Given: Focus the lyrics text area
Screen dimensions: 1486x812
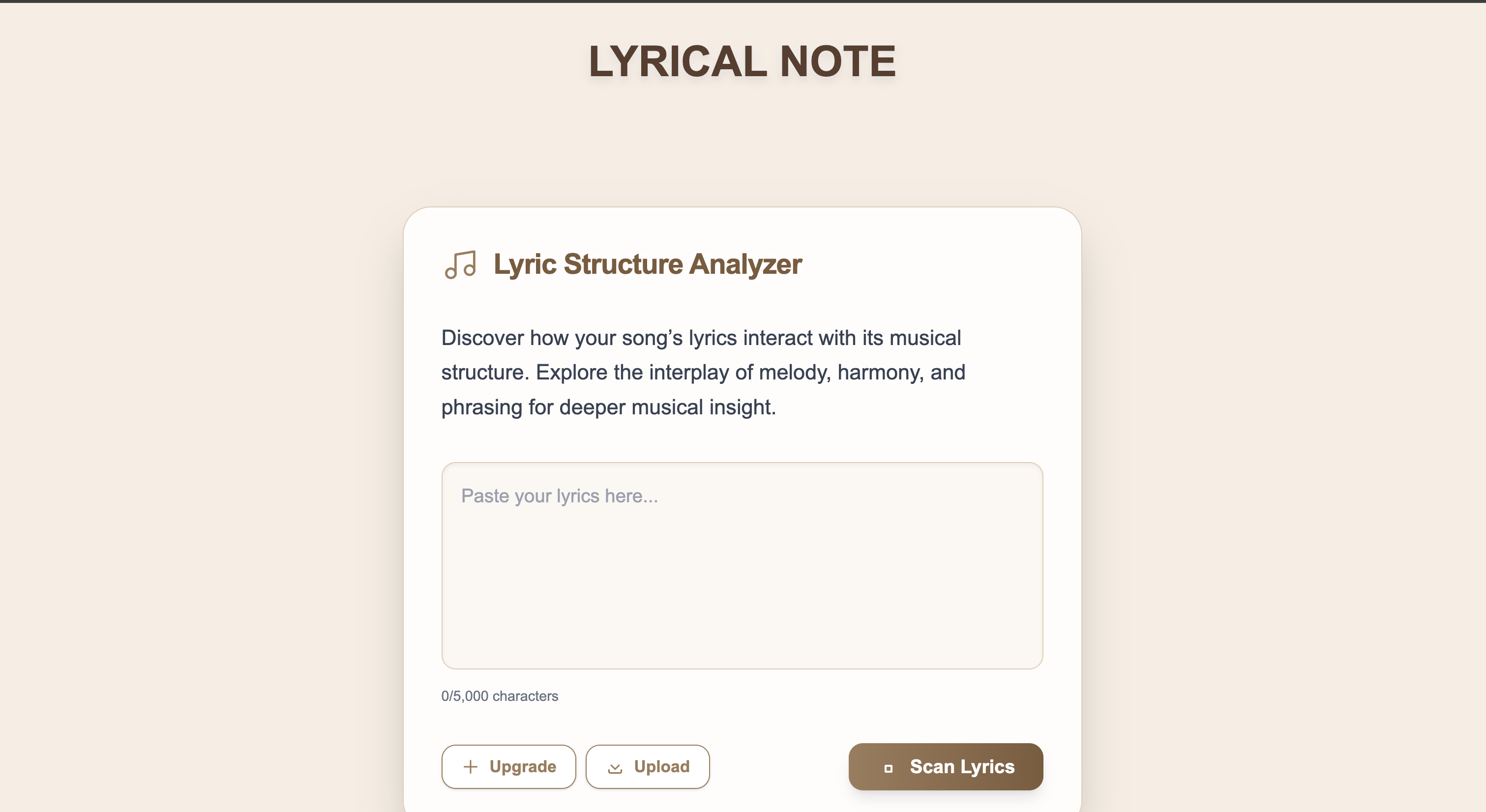Looking at the screenshot, I should click(x=742, y=565).
